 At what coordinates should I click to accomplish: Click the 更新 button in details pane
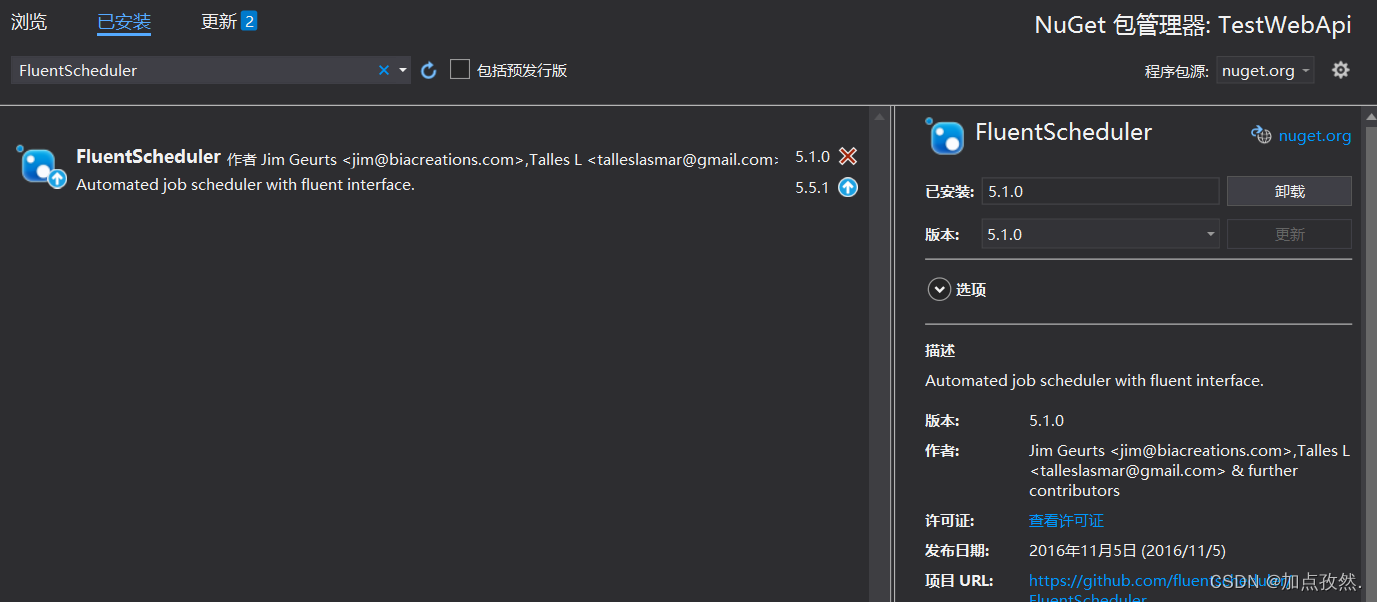[1289, 234]
